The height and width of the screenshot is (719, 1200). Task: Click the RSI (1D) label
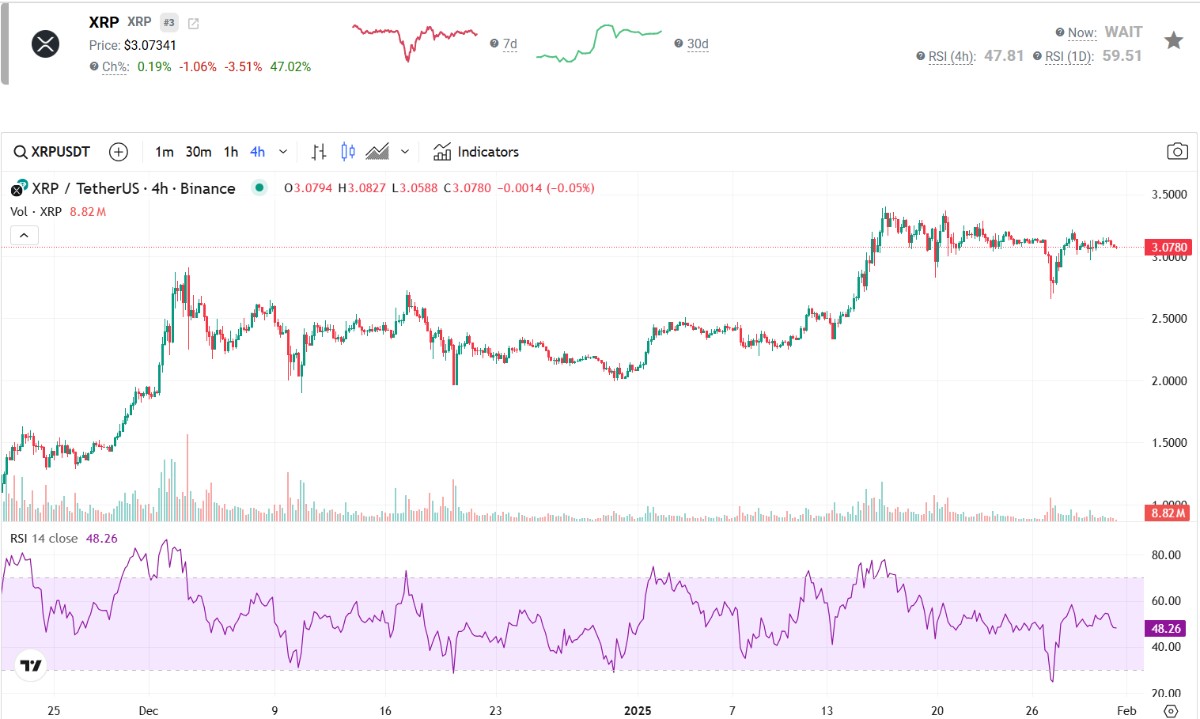(1070, 56)
